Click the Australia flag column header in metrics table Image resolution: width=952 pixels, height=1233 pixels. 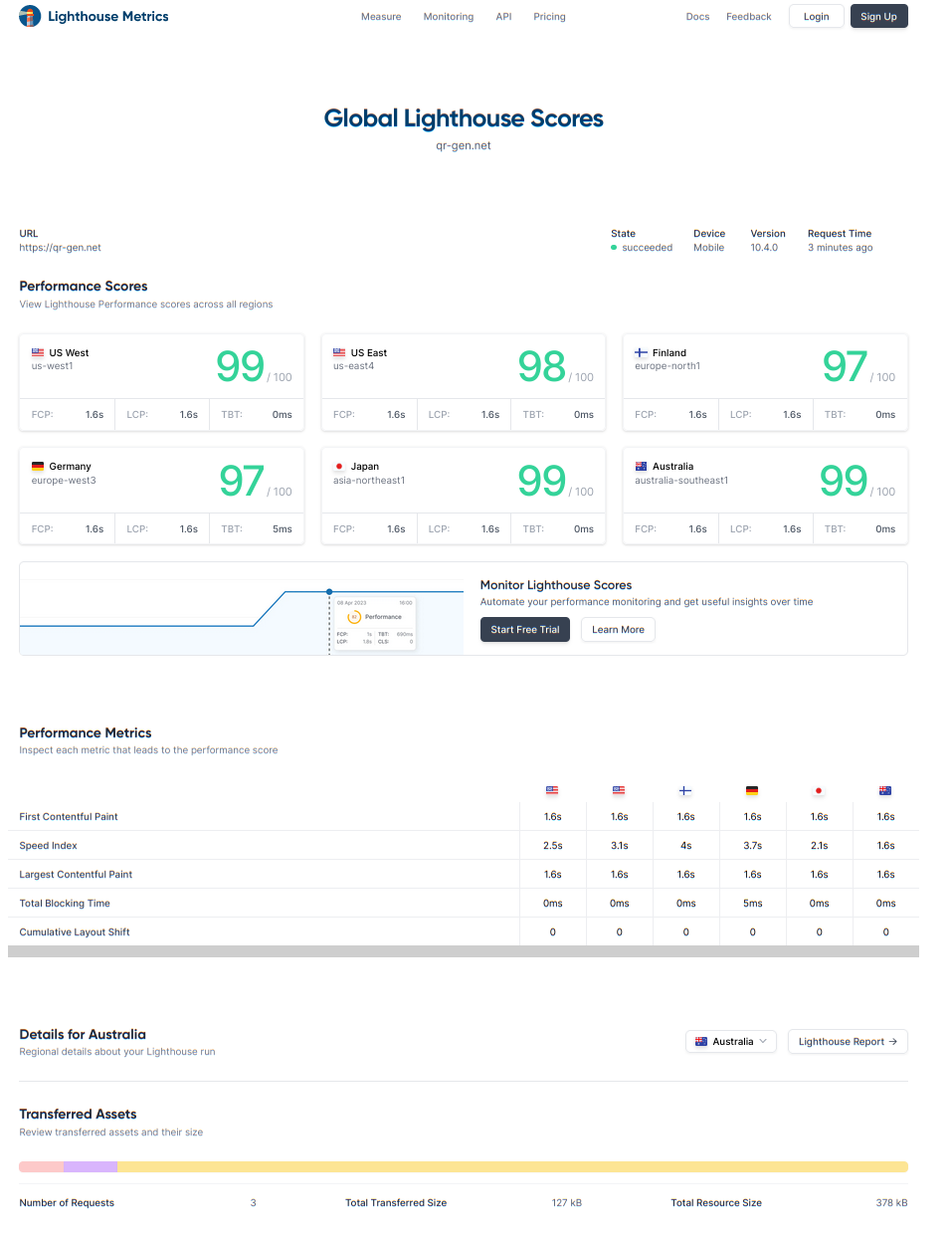885,790
